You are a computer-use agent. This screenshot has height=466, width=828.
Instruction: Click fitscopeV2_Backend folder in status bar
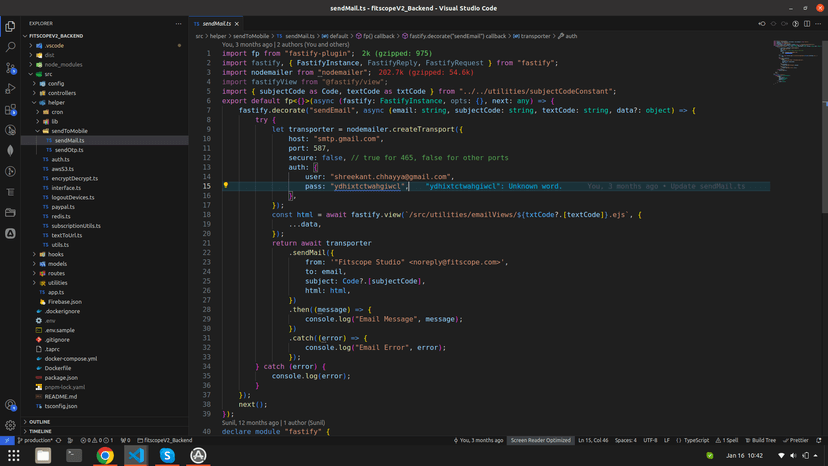pos(165,440)
